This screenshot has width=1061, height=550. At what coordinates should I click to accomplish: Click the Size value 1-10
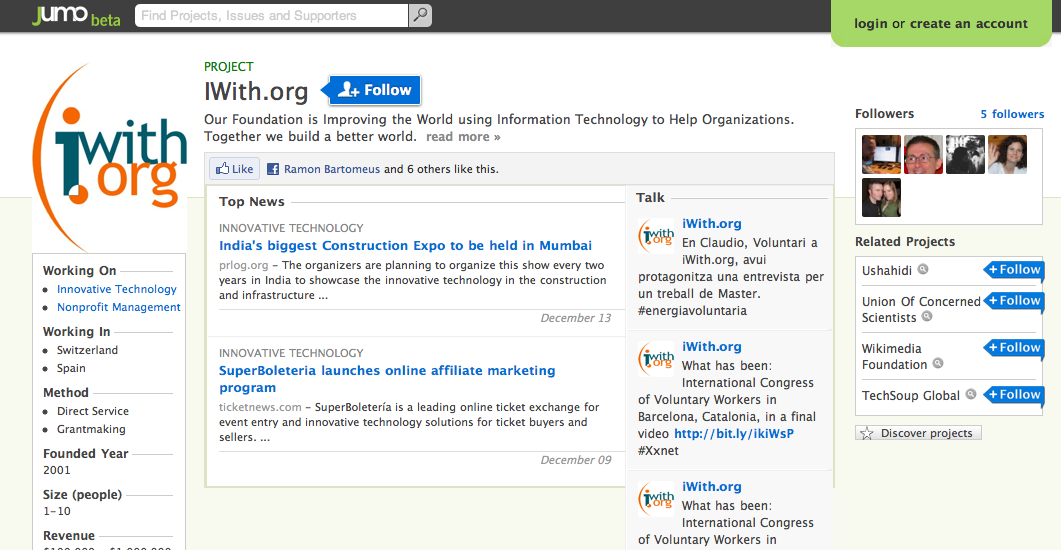coord(57,511)
